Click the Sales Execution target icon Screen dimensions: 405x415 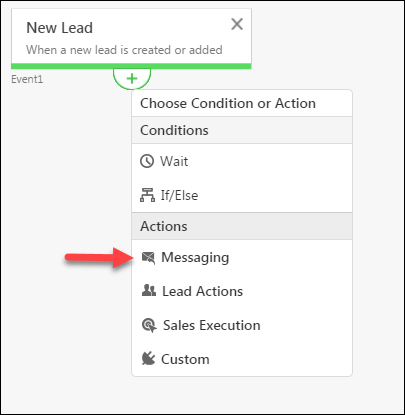point(149,325)
